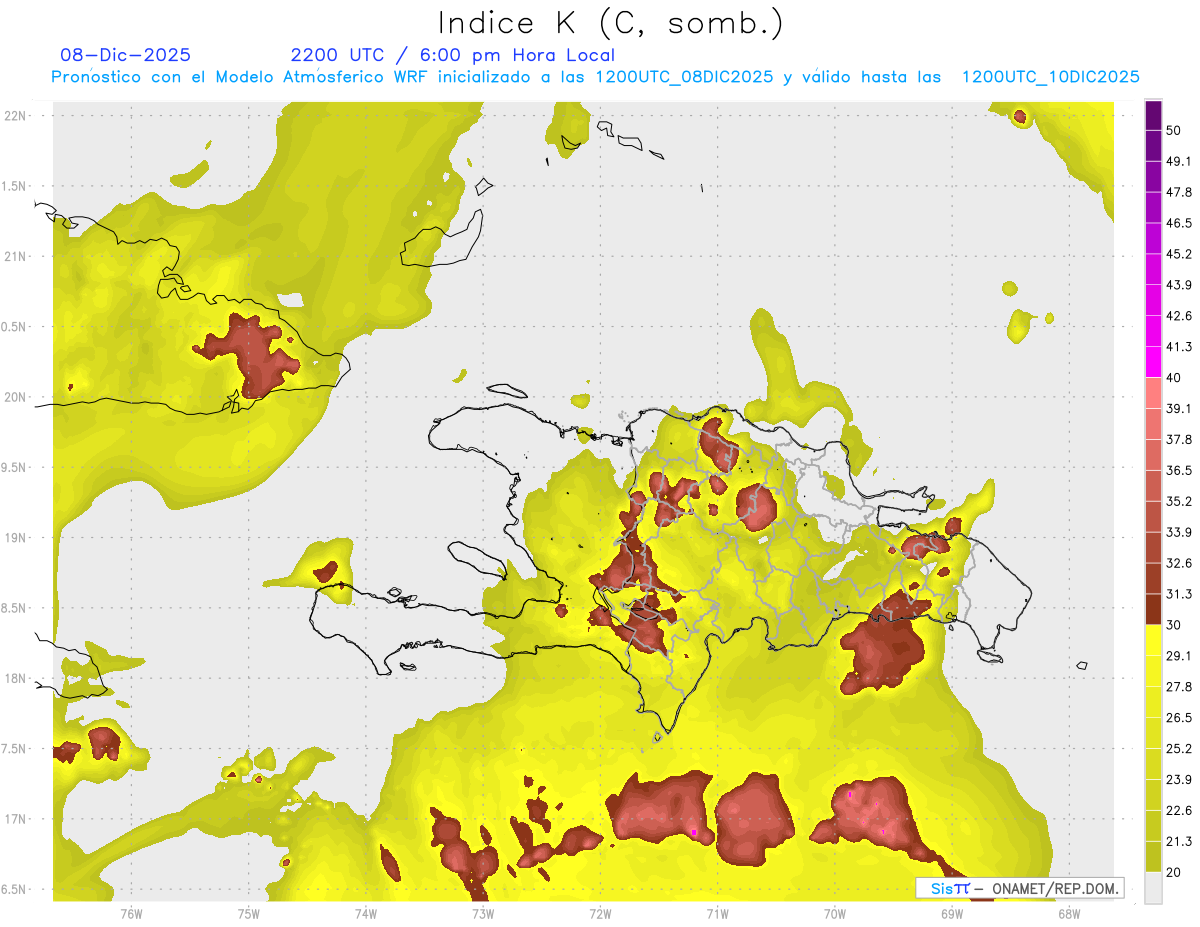Screen dimensions: 1200x927
Task: Click the '40' colorbar value
Action: pyautogui.click(x=1174, y=378)
